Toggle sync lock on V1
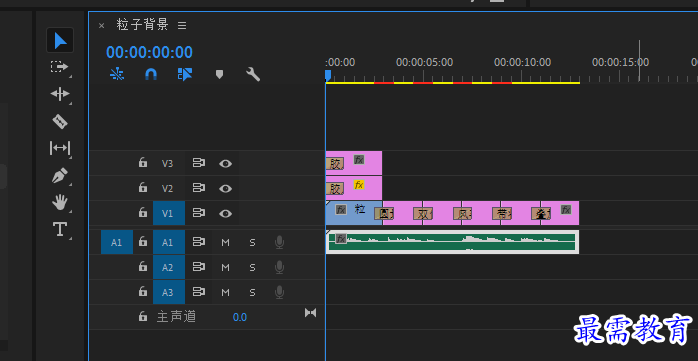Image resolution: width=698 pixels, height=361 pixels. 199,213
